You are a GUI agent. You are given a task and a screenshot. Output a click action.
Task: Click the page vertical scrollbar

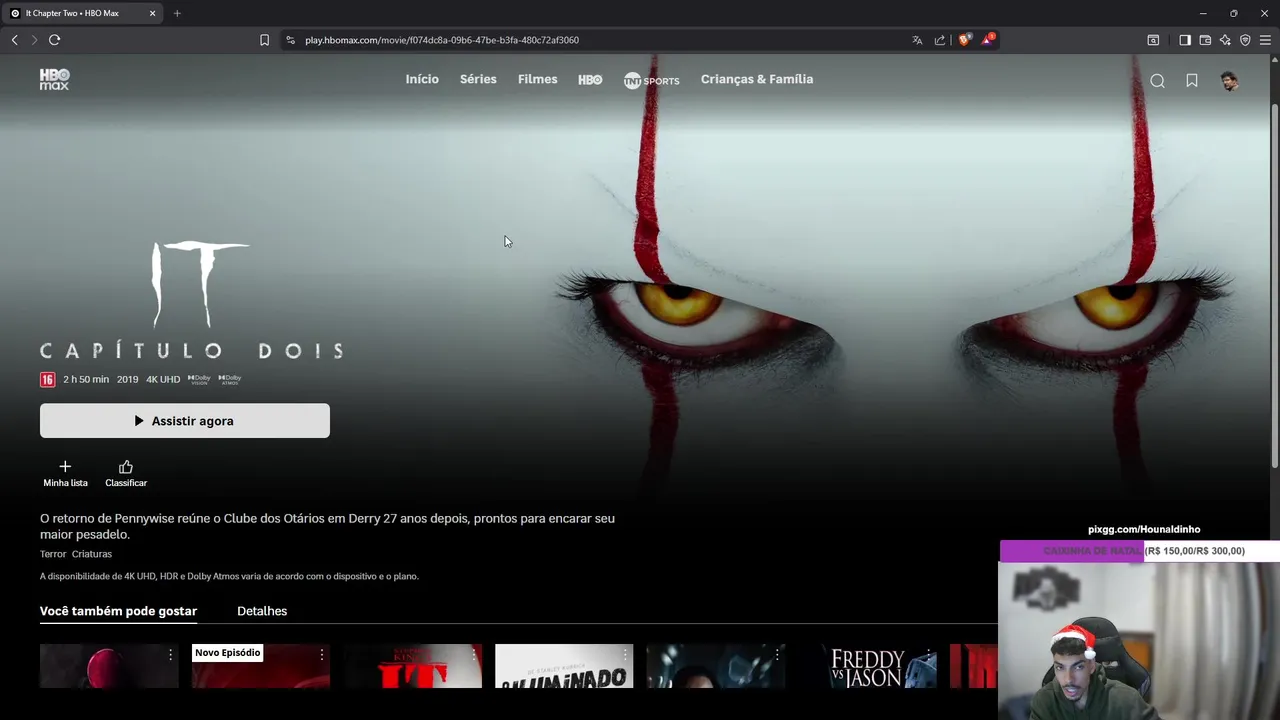click(1274, 285)
